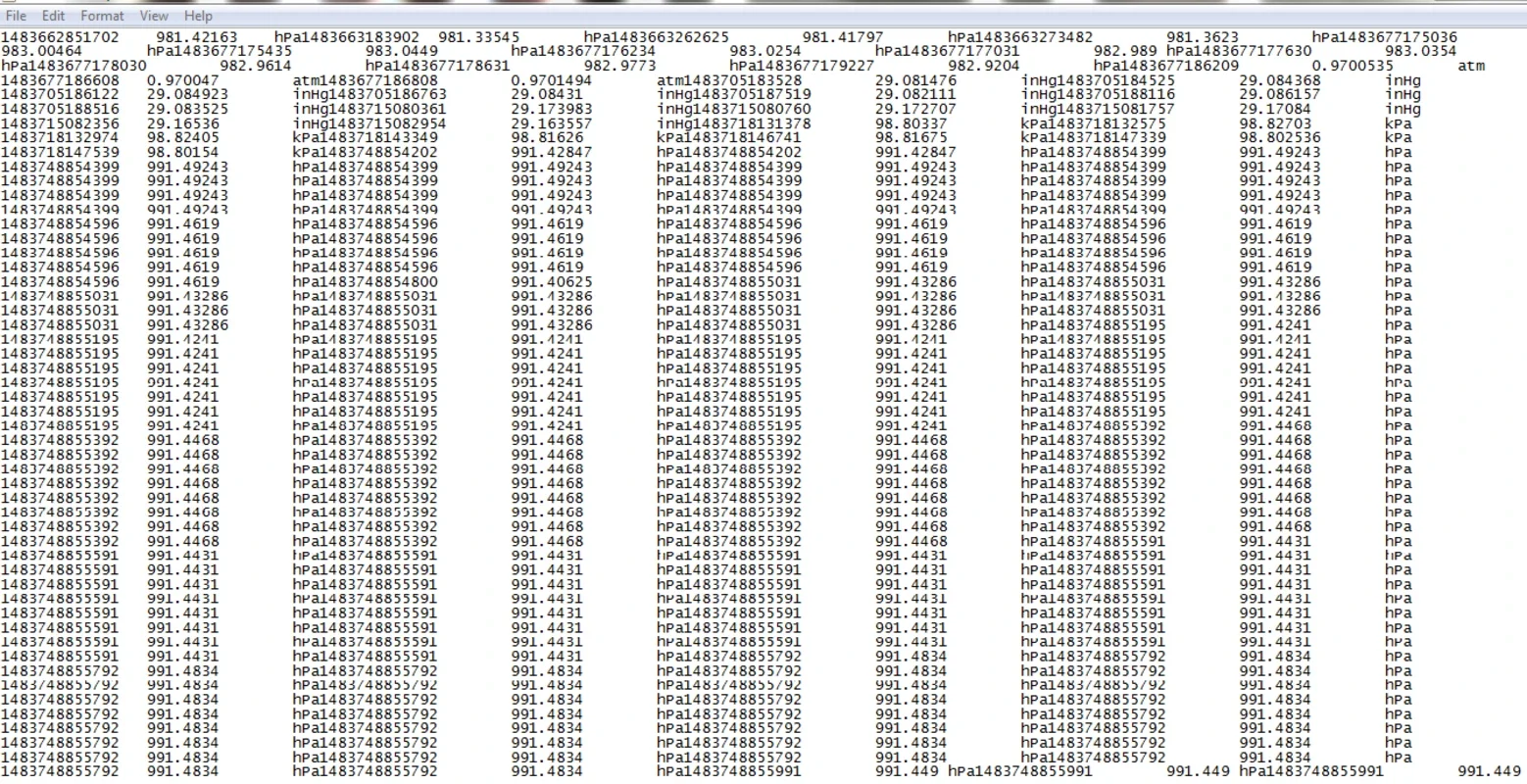Select the entry inHg1483705184525

tap(1098, 80)
